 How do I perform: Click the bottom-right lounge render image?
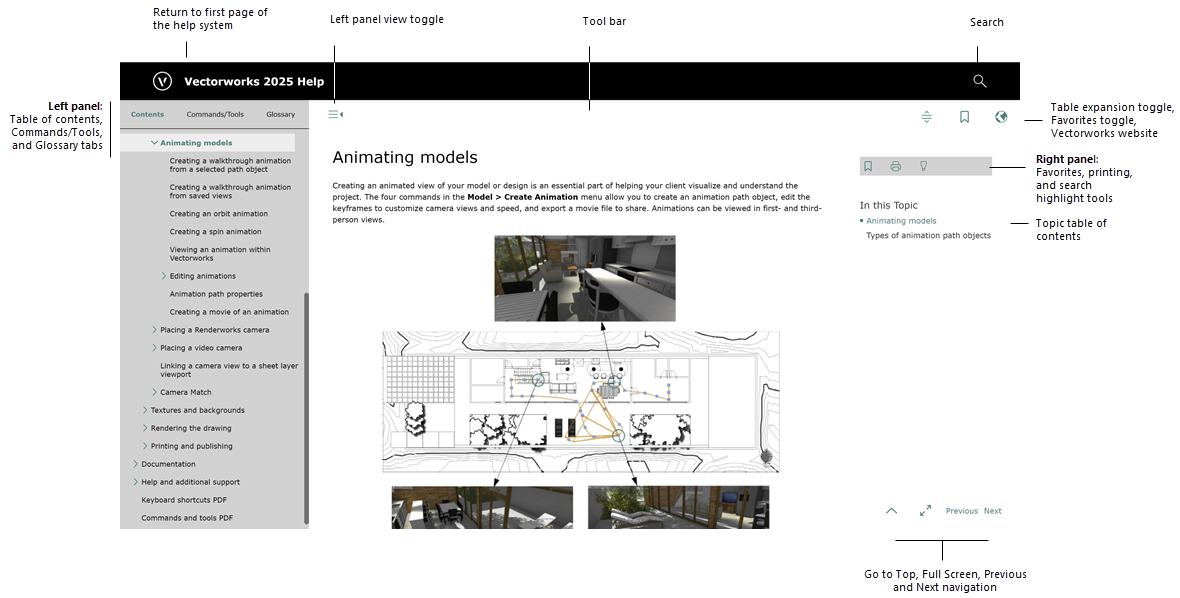point(678,508)
